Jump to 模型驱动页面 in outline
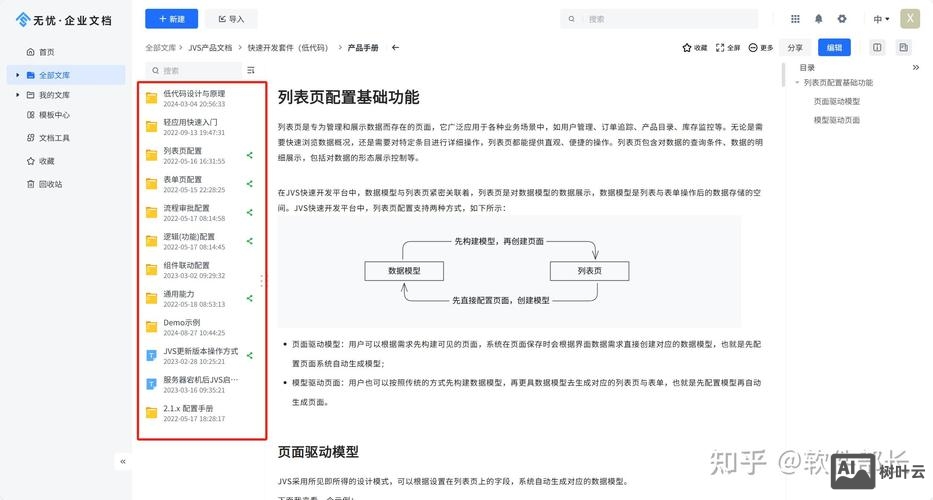Viewport: 933px width, 500px height. (837, 120)
